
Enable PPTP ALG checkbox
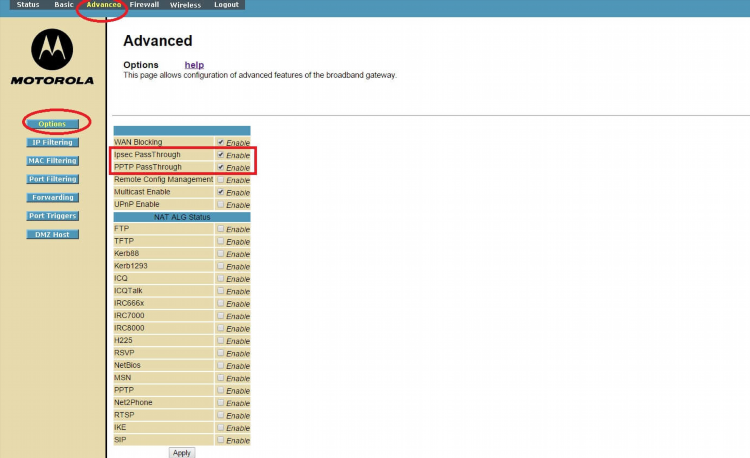[221, 390]
